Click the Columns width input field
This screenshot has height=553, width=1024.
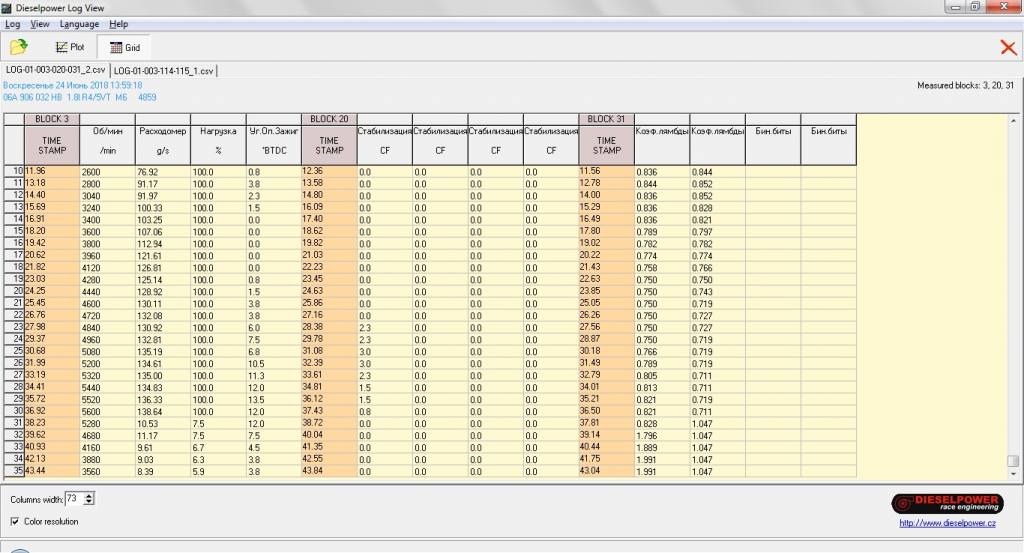(74, 498)
